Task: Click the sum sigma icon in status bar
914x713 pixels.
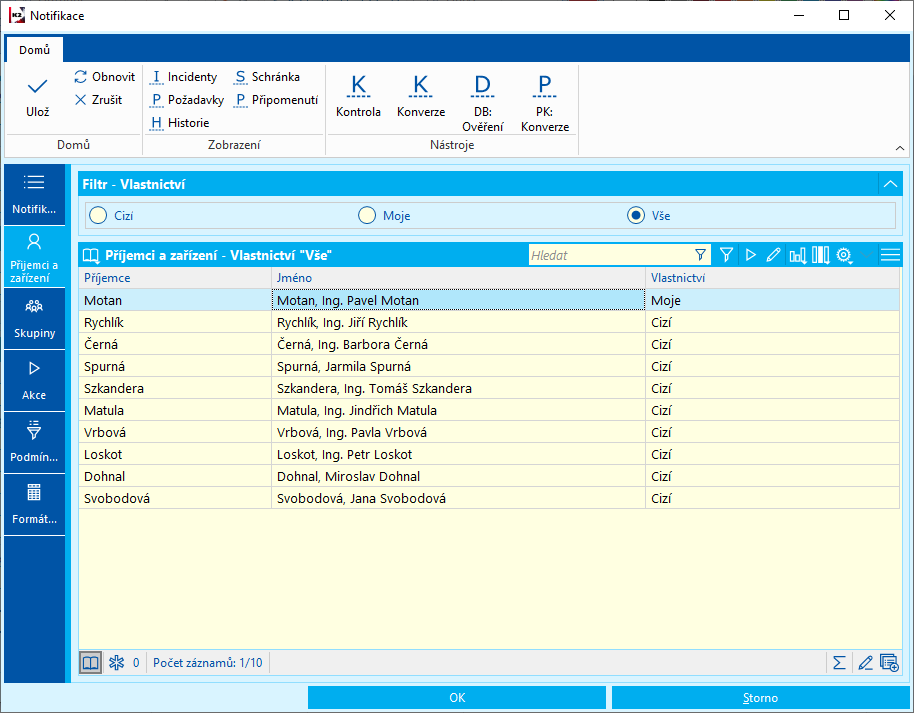Action: point(839,662)
